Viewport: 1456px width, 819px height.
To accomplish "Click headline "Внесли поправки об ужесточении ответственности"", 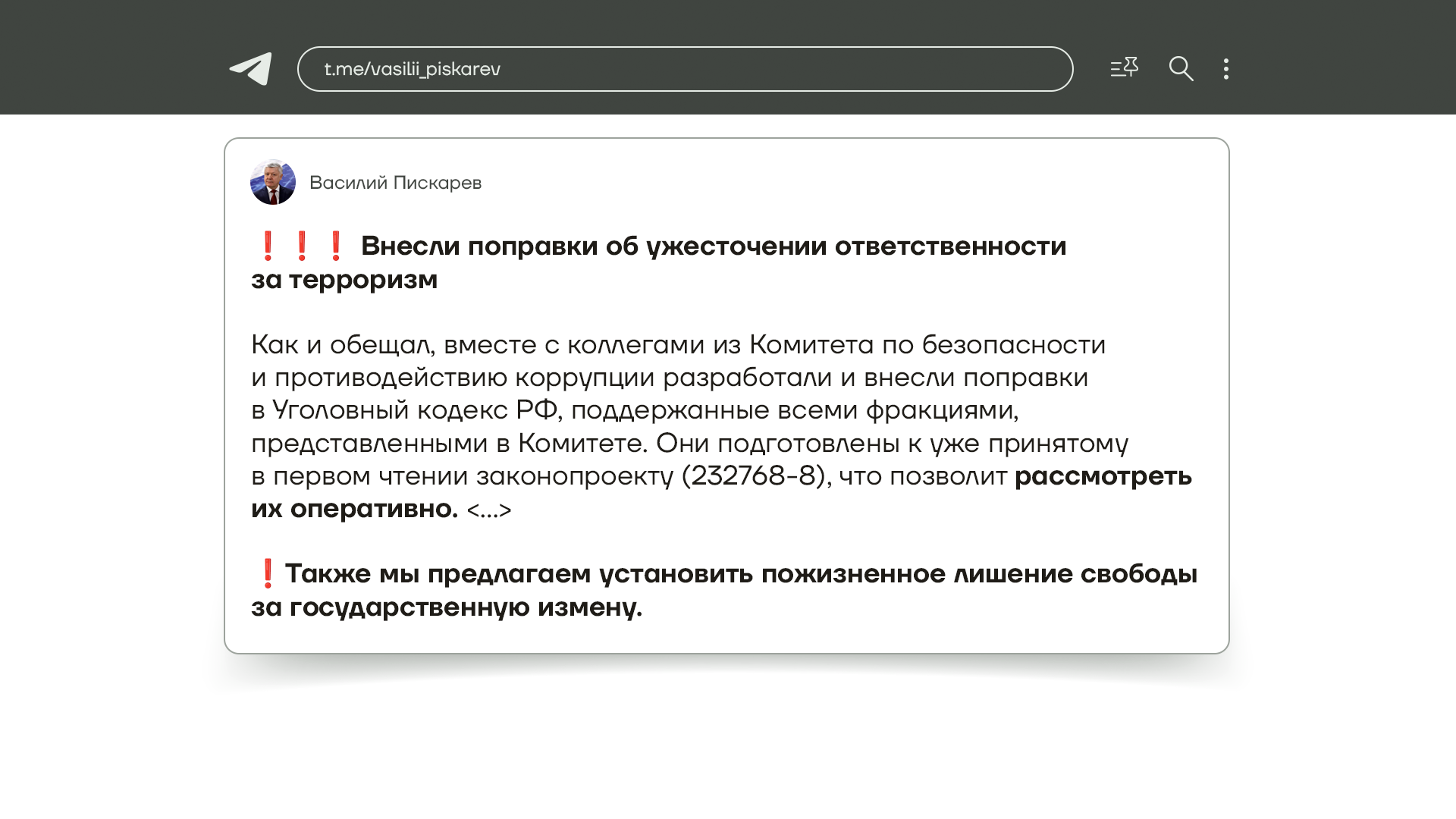I will point(713,246).
